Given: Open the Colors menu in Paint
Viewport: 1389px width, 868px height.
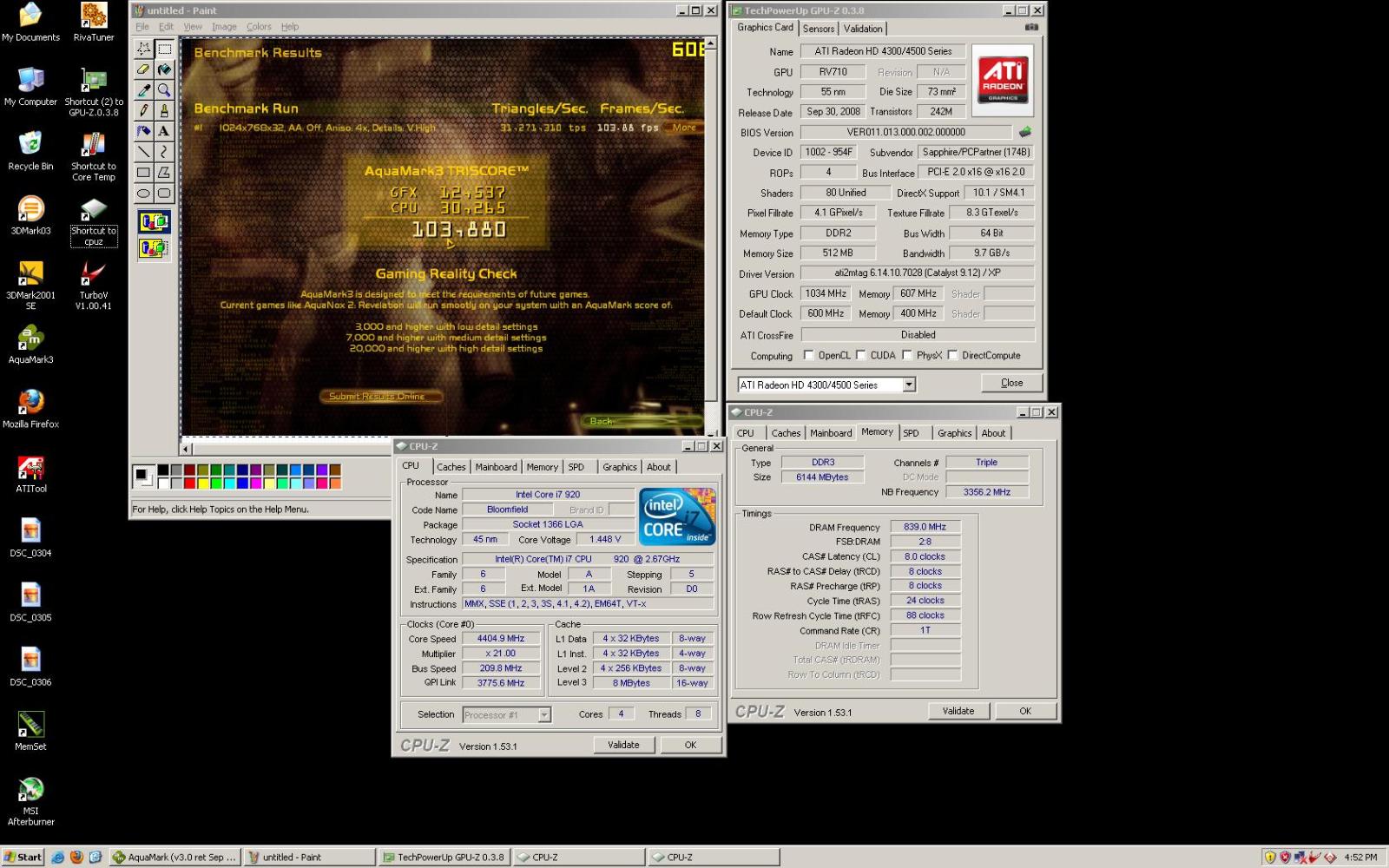Looking at the screenshot, I should [259, 27].
